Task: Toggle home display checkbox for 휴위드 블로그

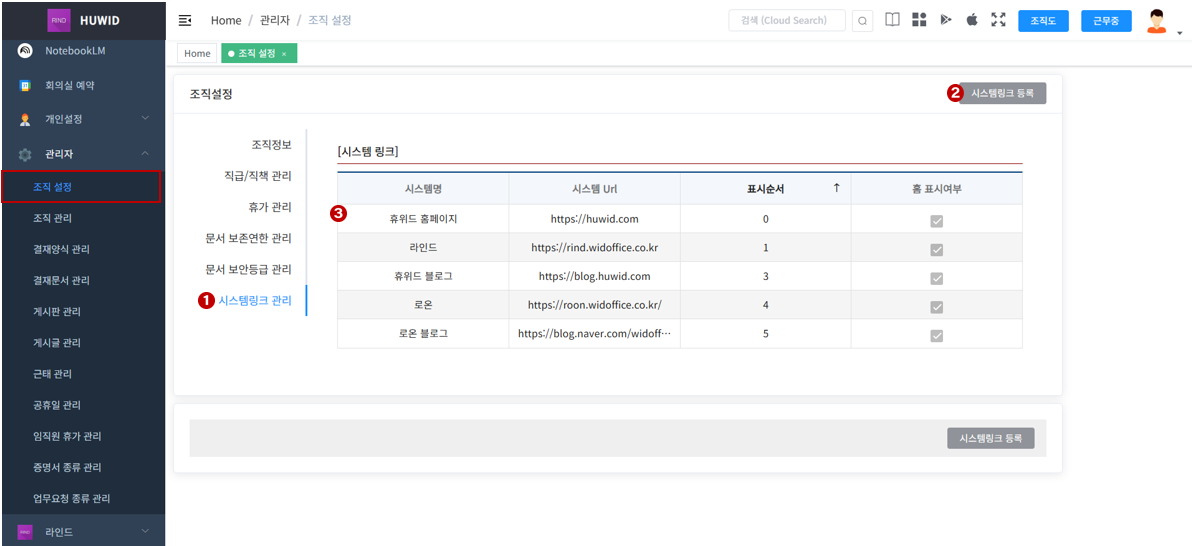Action: tap(936, 278)
